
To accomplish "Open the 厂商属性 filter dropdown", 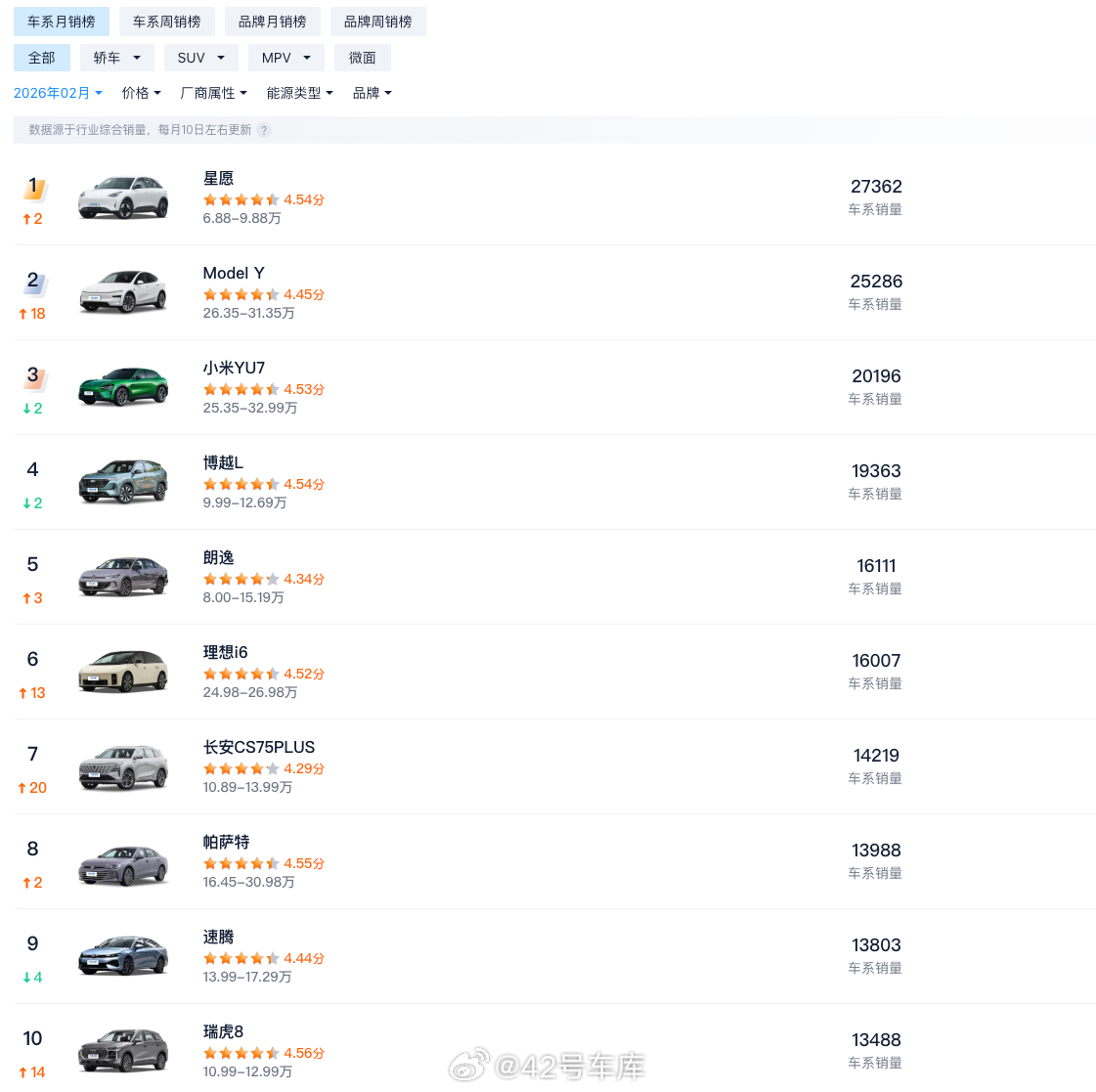I will (214, 93).
